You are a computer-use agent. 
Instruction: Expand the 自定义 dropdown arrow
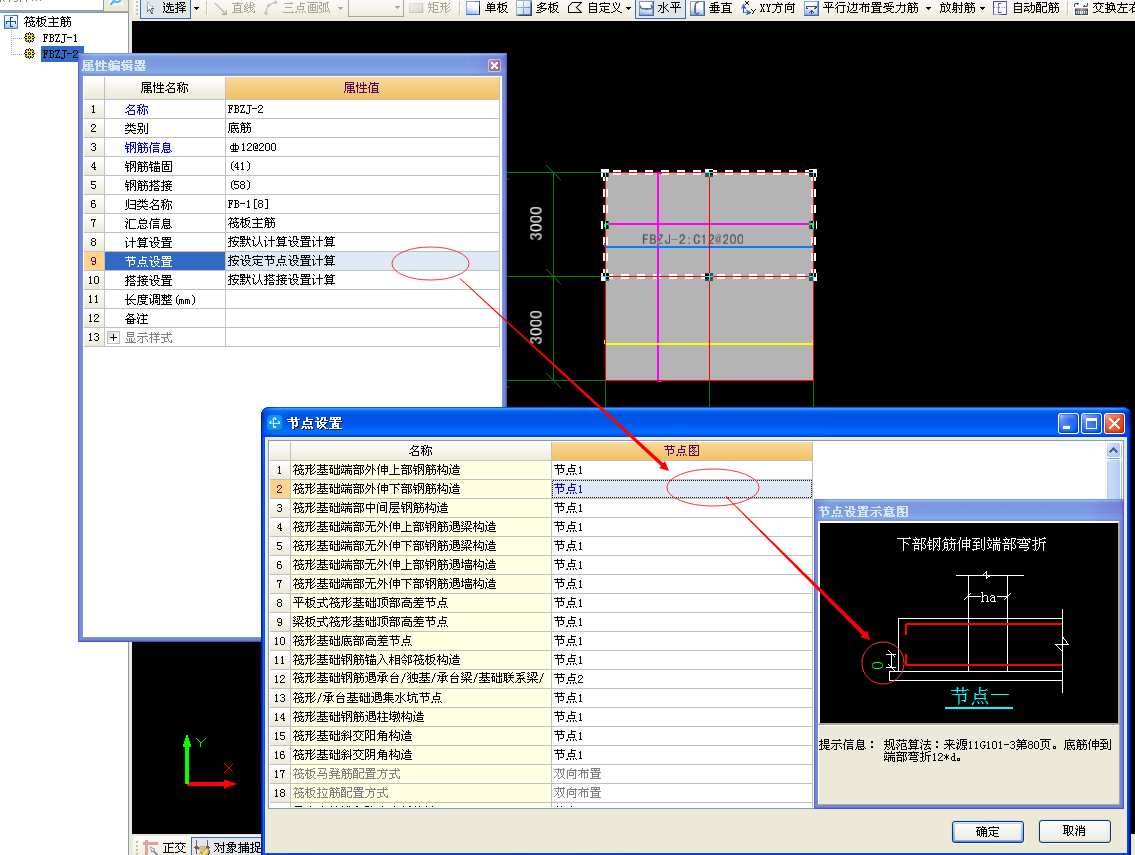tap(628, 8)
